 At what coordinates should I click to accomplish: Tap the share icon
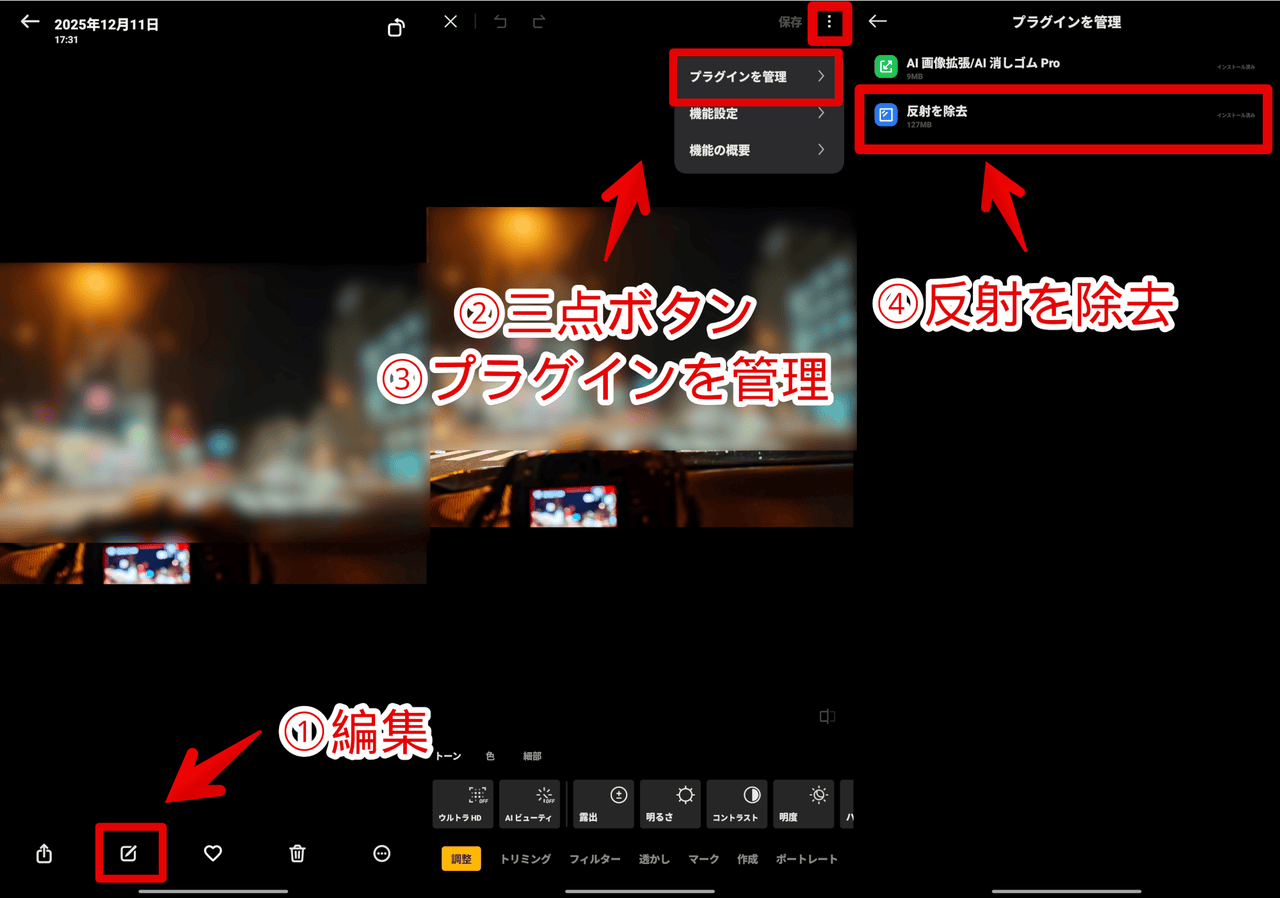[x=42, y=854]
